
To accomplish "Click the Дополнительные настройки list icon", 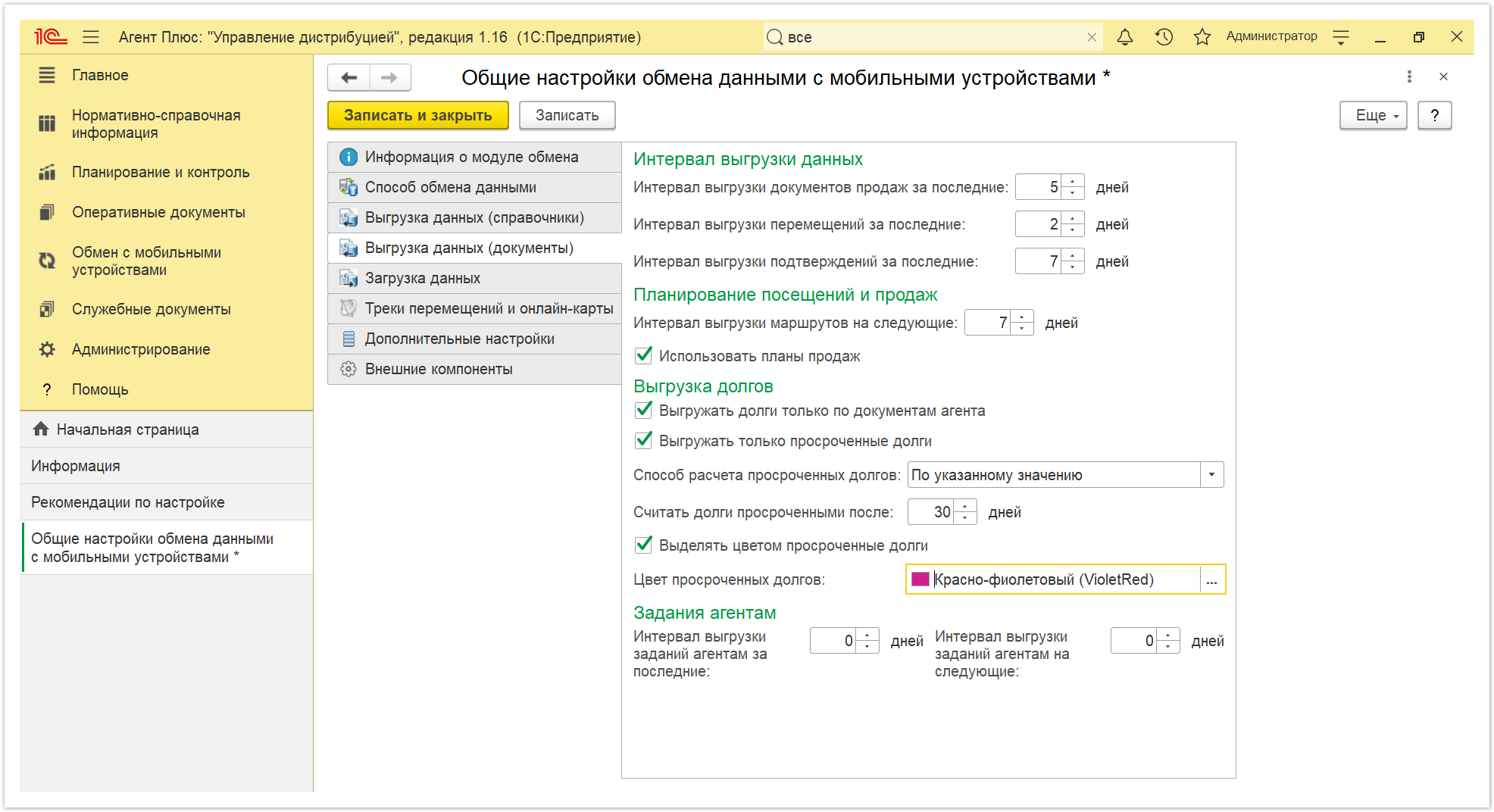I will point(348,339).
